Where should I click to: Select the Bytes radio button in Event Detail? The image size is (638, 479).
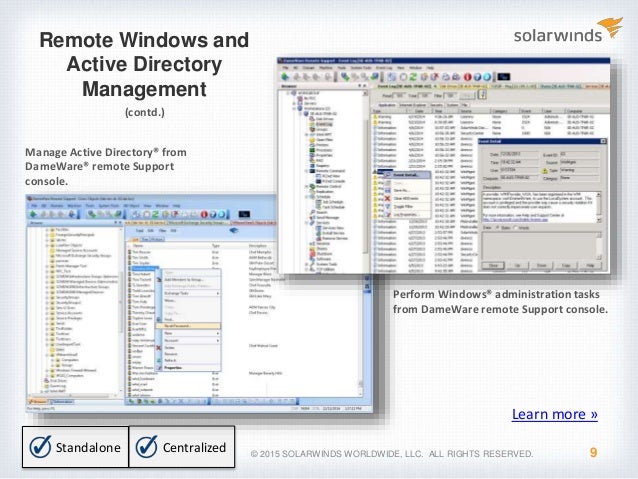coord(498,228)
